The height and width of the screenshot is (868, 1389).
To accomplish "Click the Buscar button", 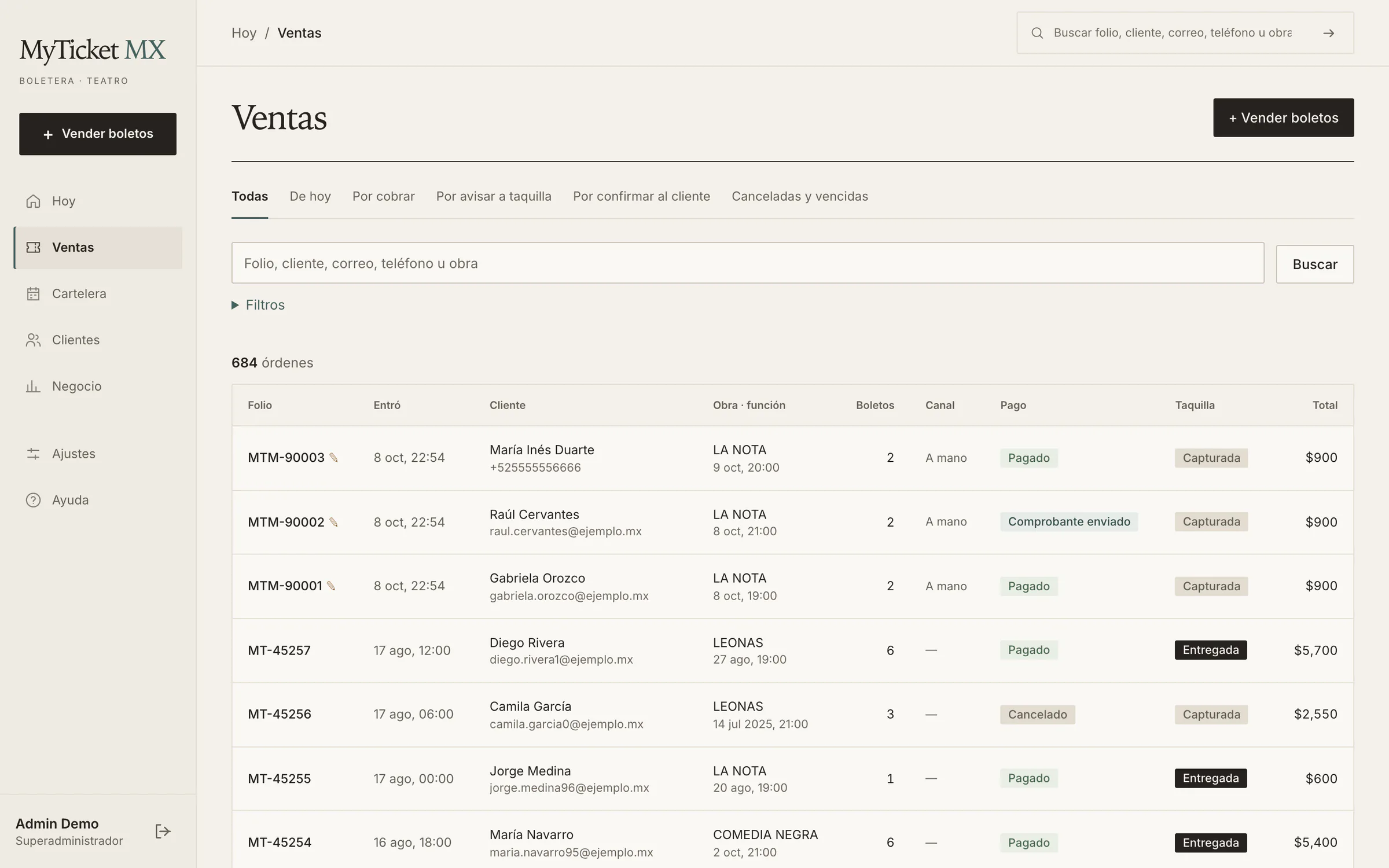I will pyautogui.click(x=1315, y=264).
